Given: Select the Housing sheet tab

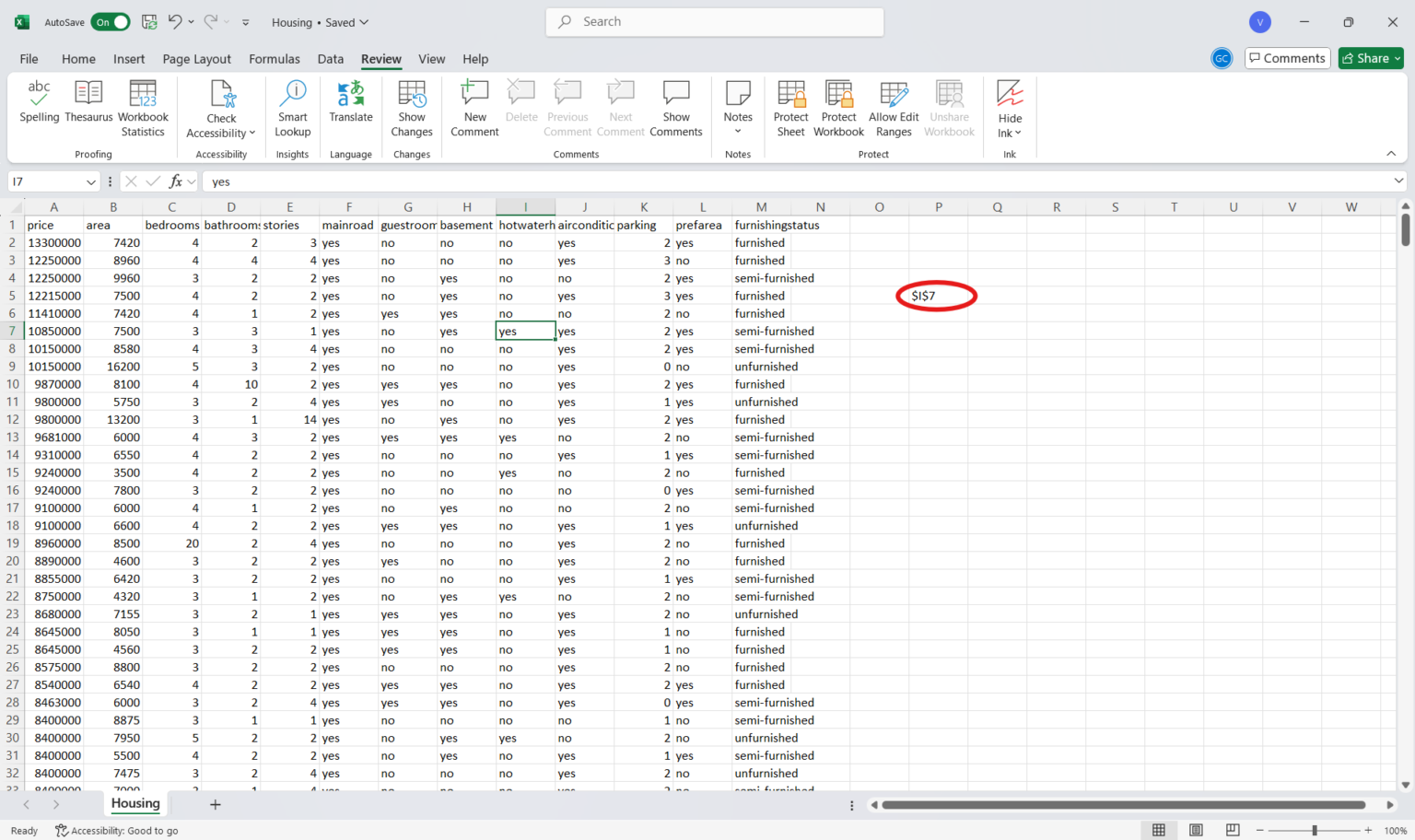Looking at the screenshot, I should [134, 803].
